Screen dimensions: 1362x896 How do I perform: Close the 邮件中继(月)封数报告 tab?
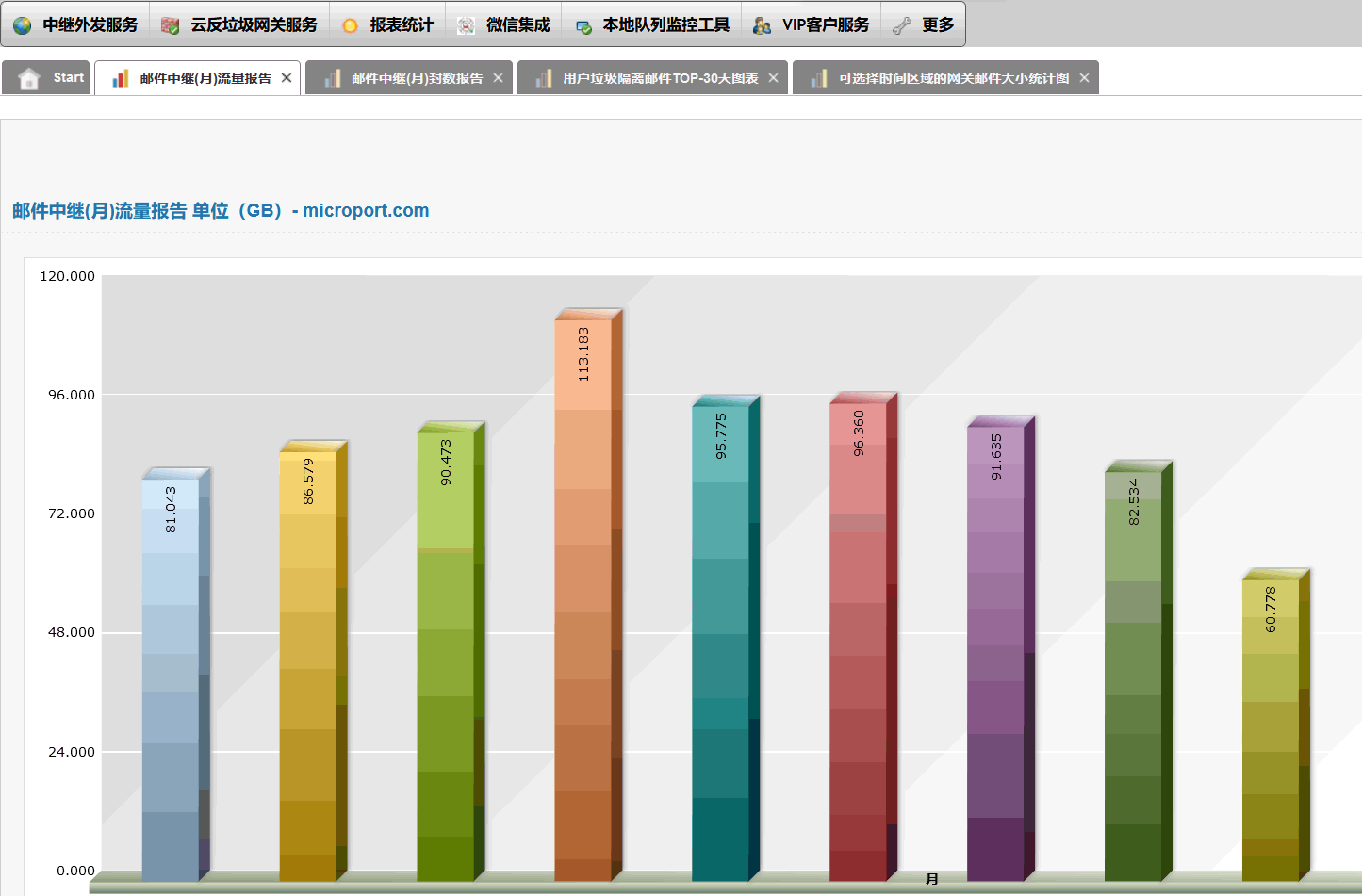point(498,77)
